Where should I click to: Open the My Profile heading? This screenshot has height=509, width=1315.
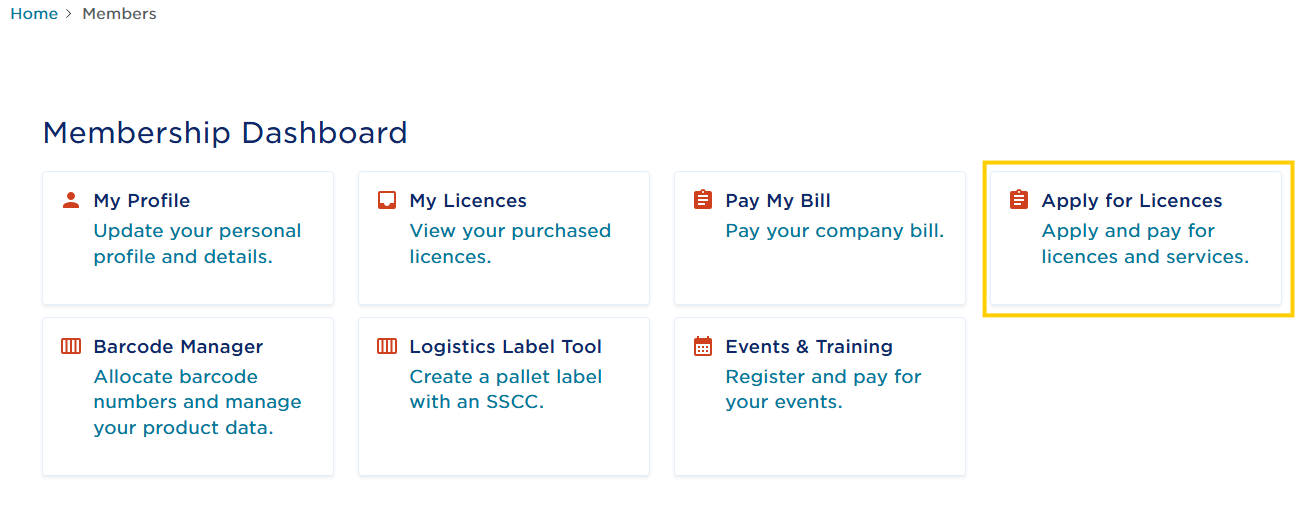click(141, 201)
